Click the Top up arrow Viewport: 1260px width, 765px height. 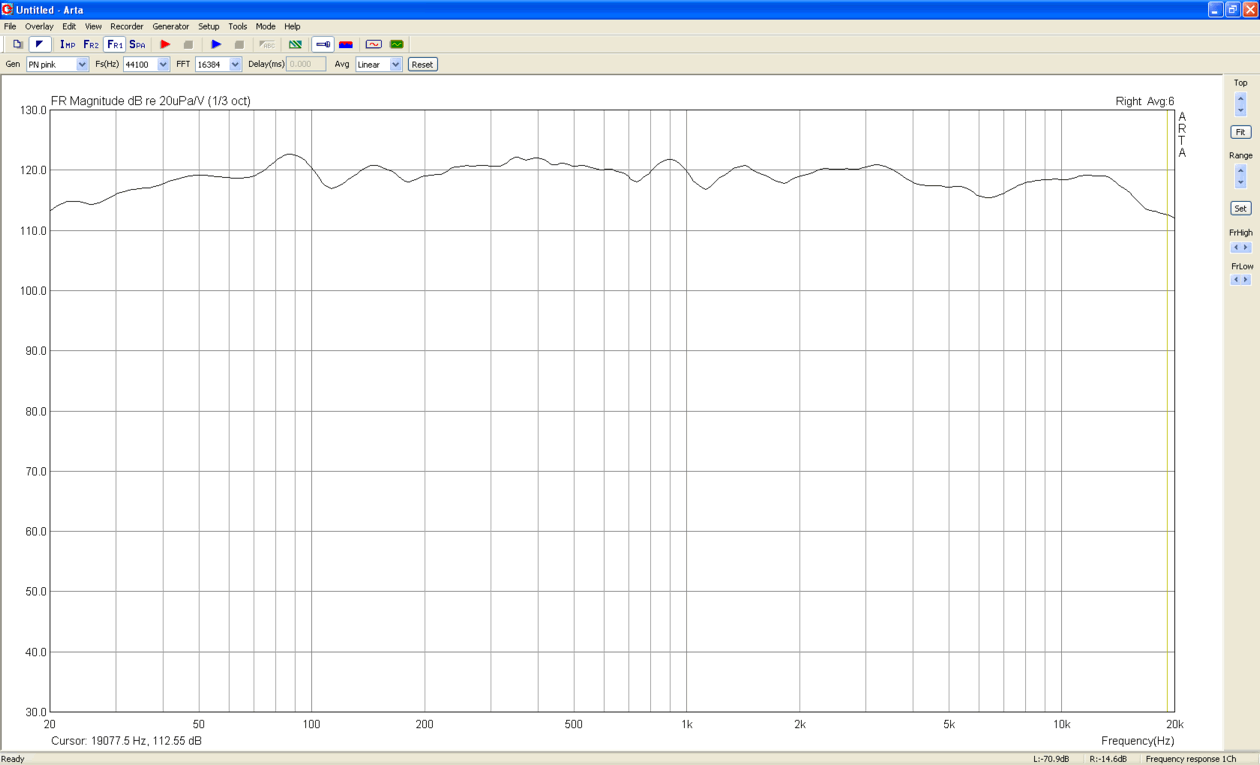[1240, 99]
